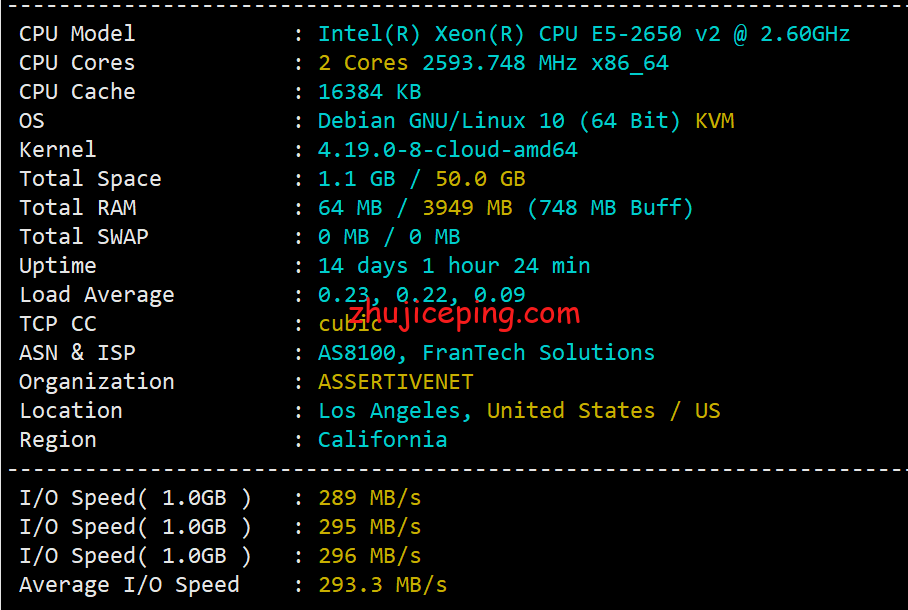
Task: Select the Debian GNU/Linux 10 KVM value
Action: [x=526, y=120]
